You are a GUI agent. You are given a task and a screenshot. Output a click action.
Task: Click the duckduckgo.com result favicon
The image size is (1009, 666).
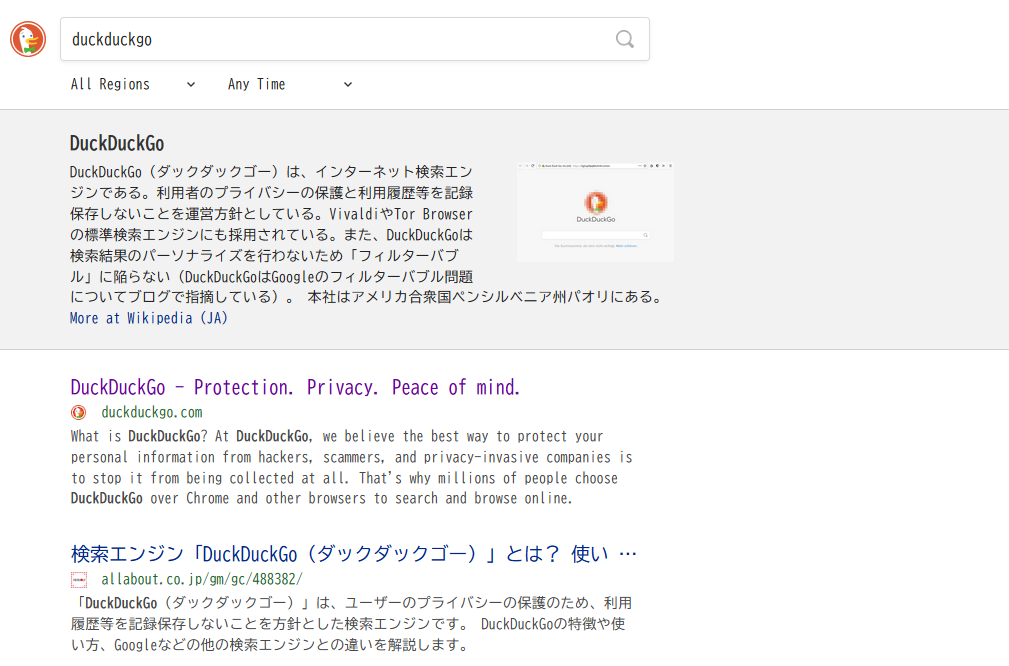[79, 412]
